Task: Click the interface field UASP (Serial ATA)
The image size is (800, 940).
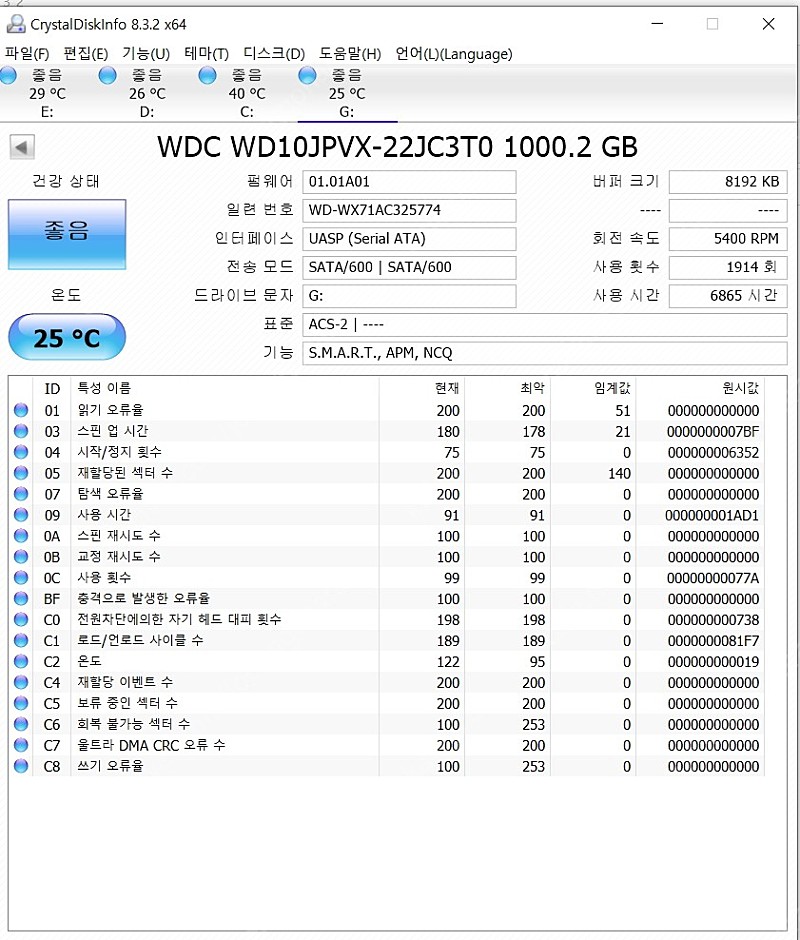Action: coord(409,239)
